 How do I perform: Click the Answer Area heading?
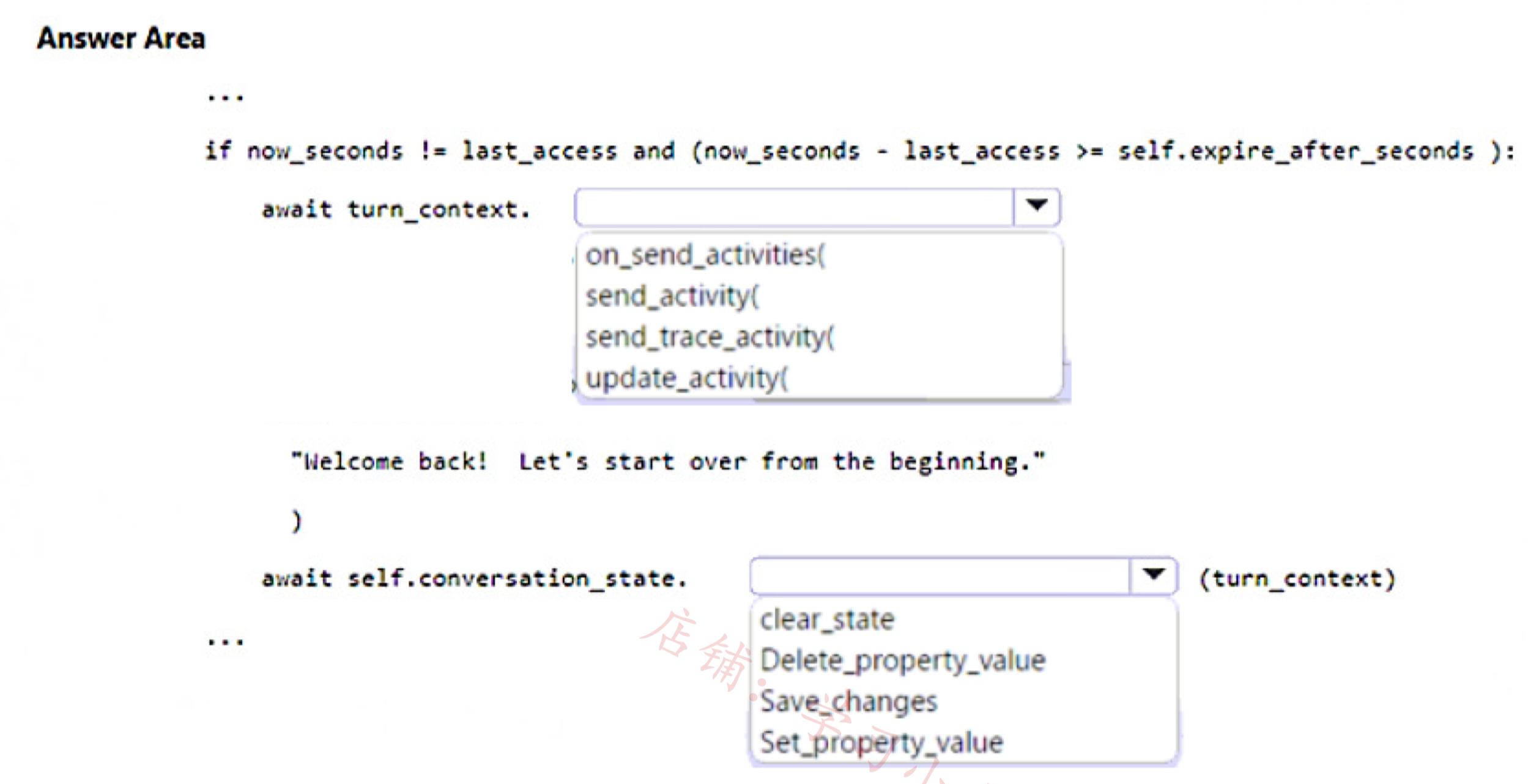point(121,39)
